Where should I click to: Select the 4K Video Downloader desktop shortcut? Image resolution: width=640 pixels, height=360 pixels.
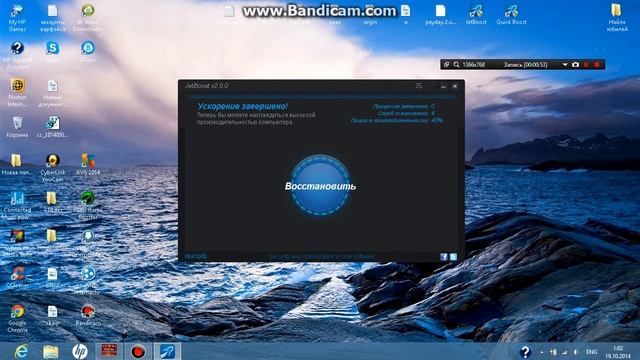88,18
